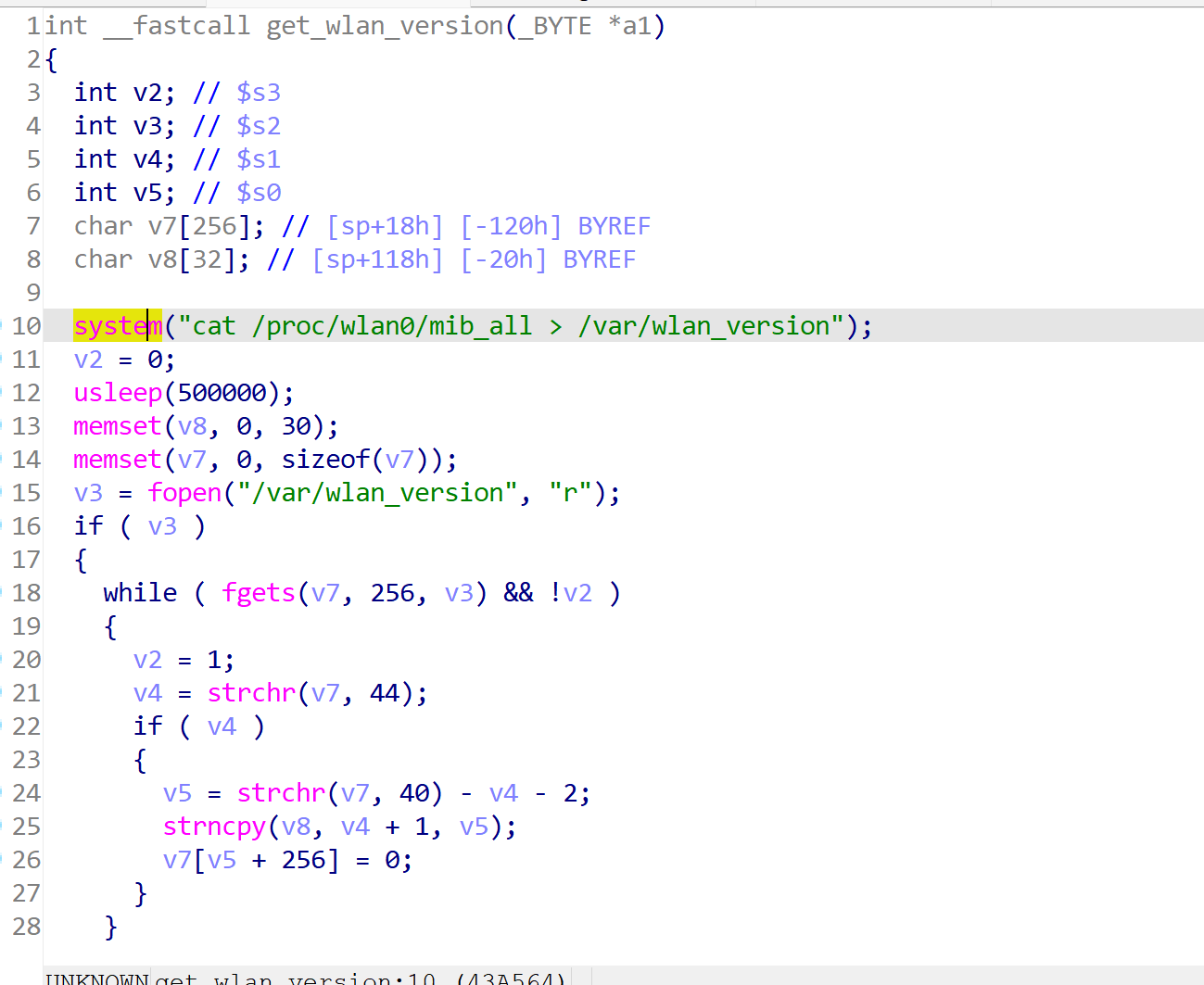This screenshot has height=985, width=1204.
Task: Click the char v8[32] declaration
Action: (x=161, y=259)
